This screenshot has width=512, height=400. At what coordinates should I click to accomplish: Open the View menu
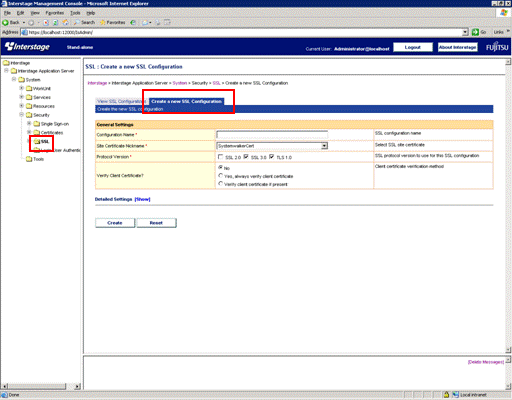pos(35,13)
